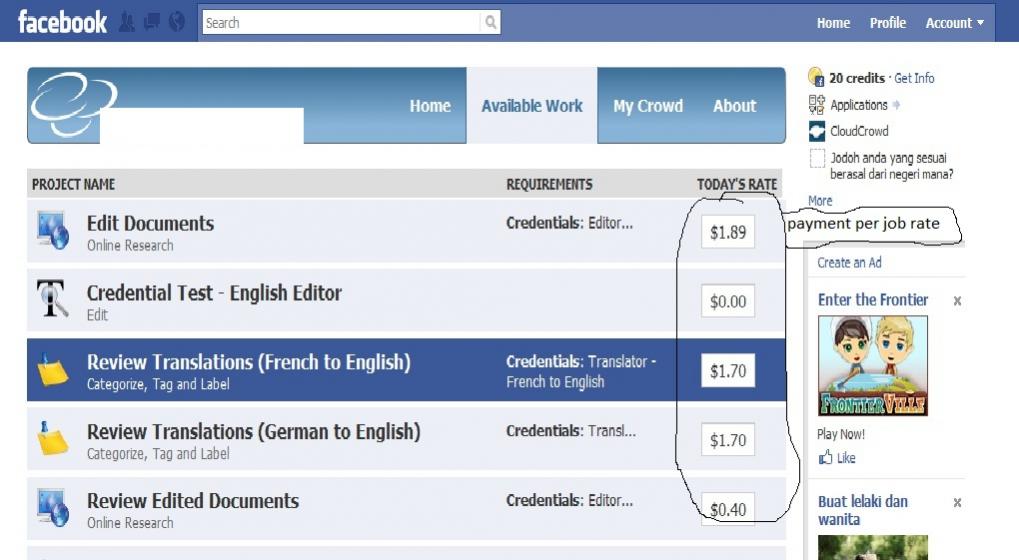Open the Account dropdown menu
The width and height of the screenshot is (1019, 560).
(x=955, y=23)
